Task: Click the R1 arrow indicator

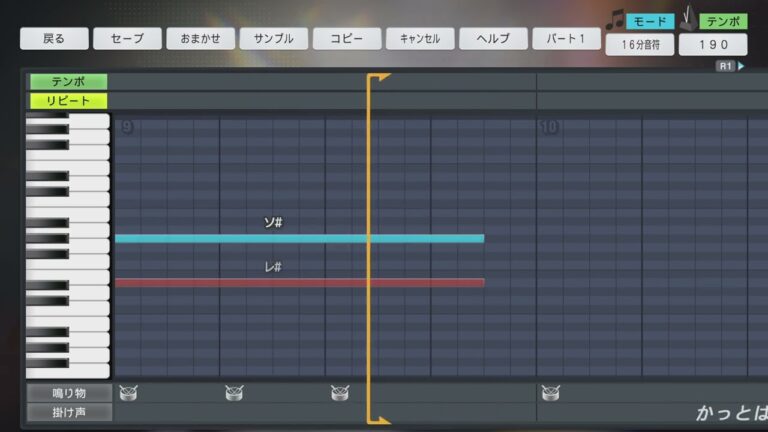Action: coord(730,66)
